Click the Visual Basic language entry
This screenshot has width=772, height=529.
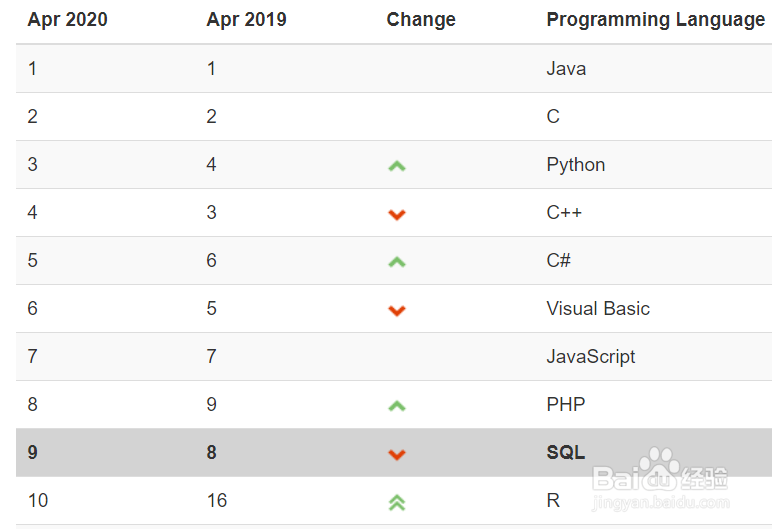(x=598, y=309)
